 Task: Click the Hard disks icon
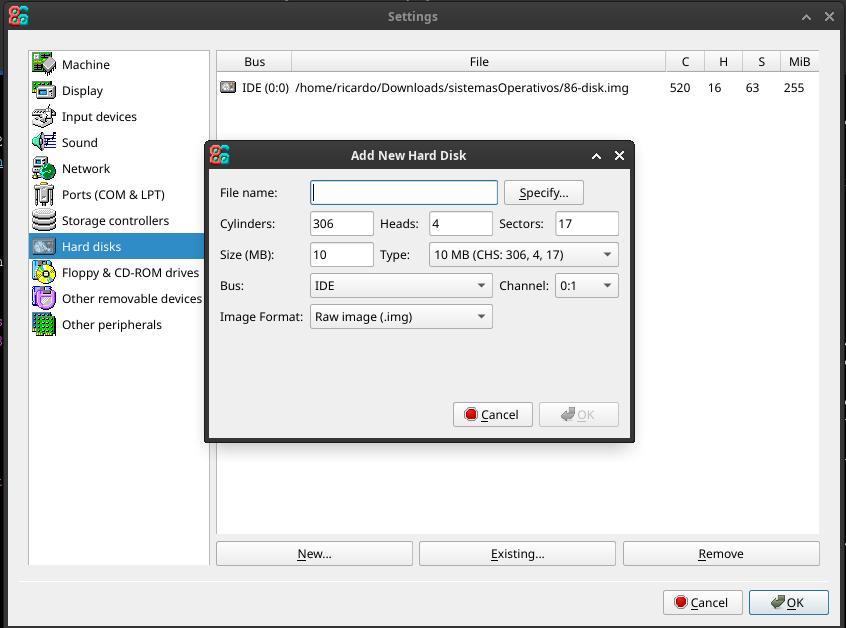click(44, 247)
